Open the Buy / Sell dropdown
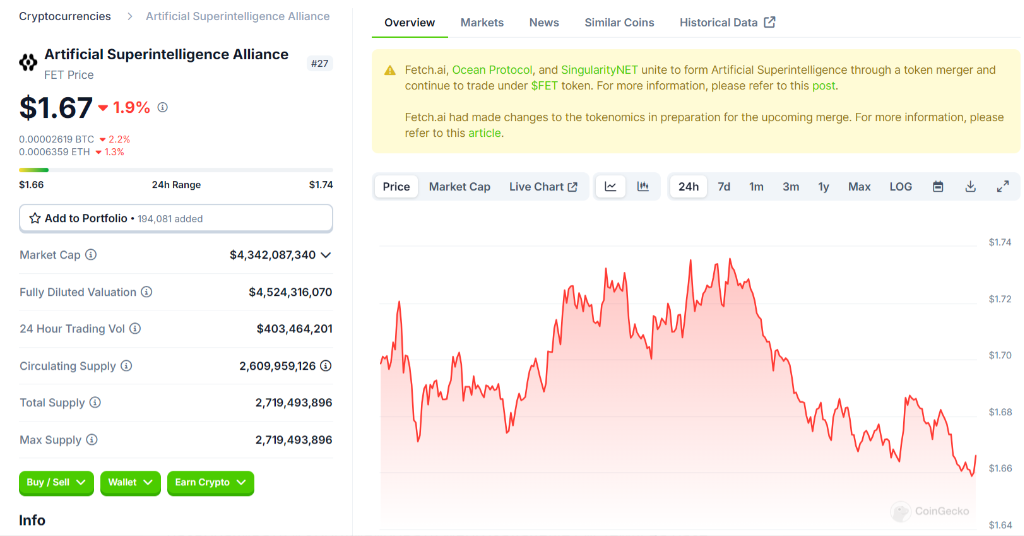The height and width of the screenshot is (536, 1024). (x=56, y=482)
